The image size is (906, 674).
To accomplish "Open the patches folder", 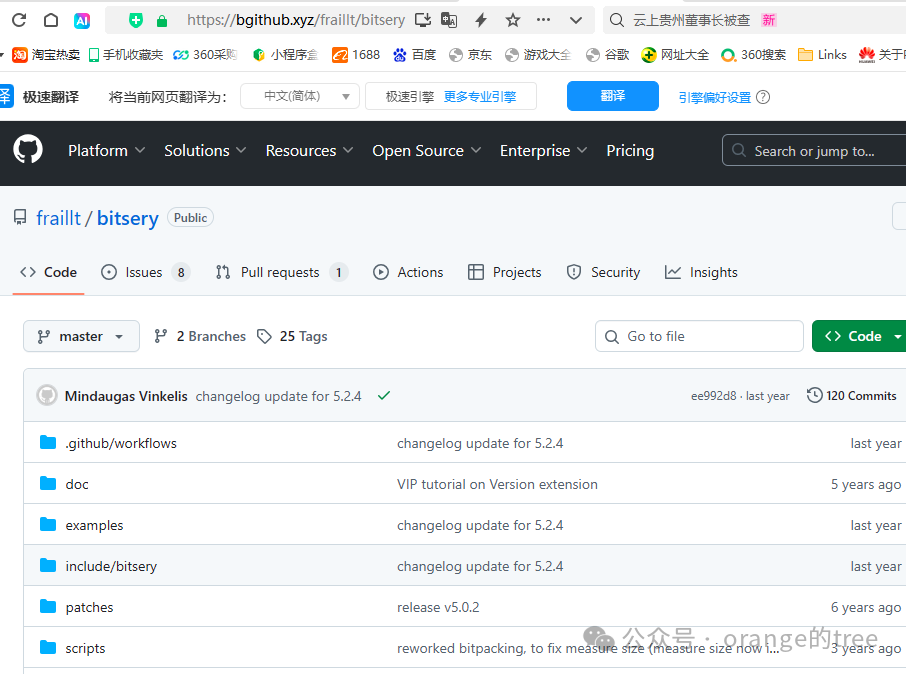I will point(89,608).
